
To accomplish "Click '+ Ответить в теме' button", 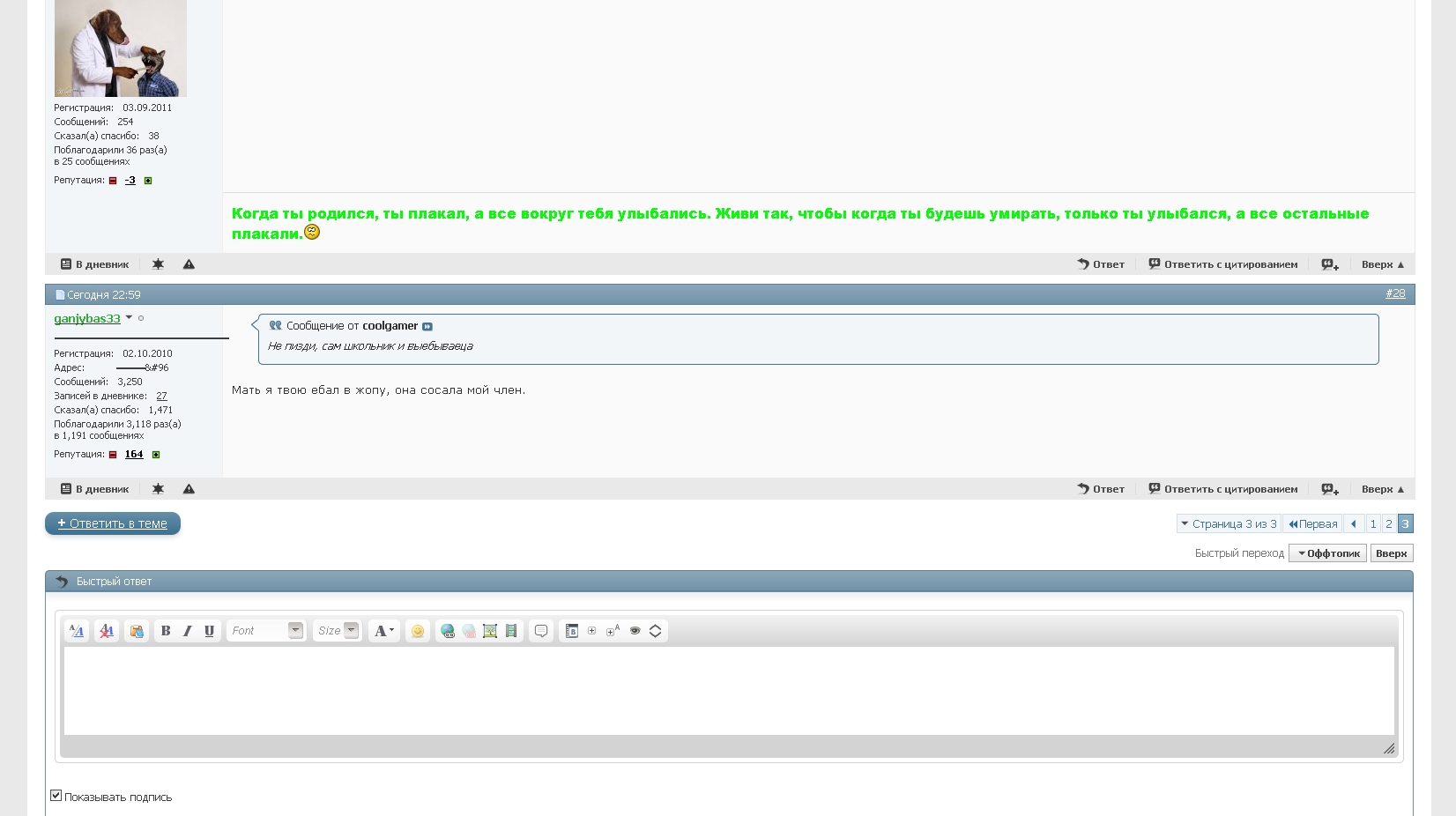I will 113,523.
